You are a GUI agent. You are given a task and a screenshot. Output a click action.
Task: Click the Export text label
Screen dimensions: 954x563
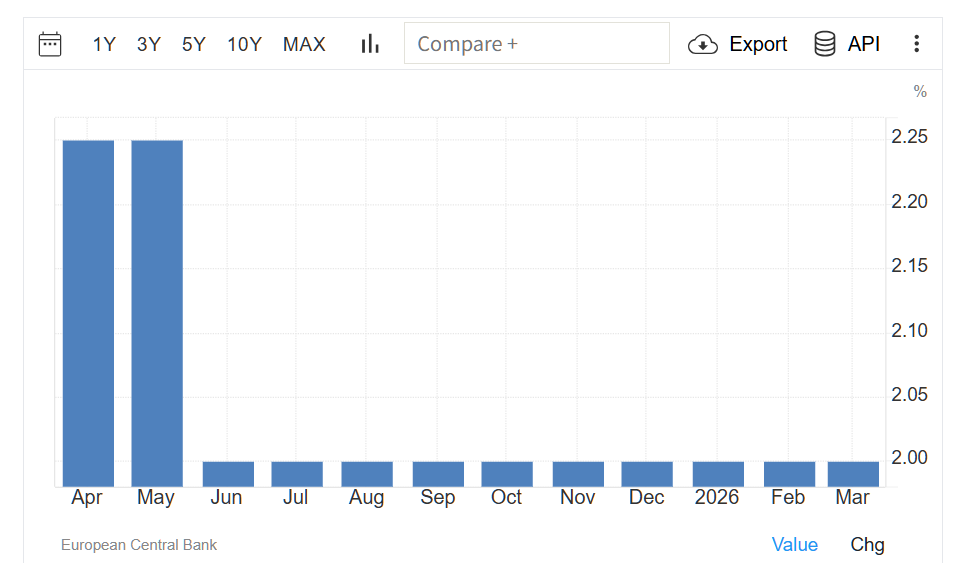758,44
